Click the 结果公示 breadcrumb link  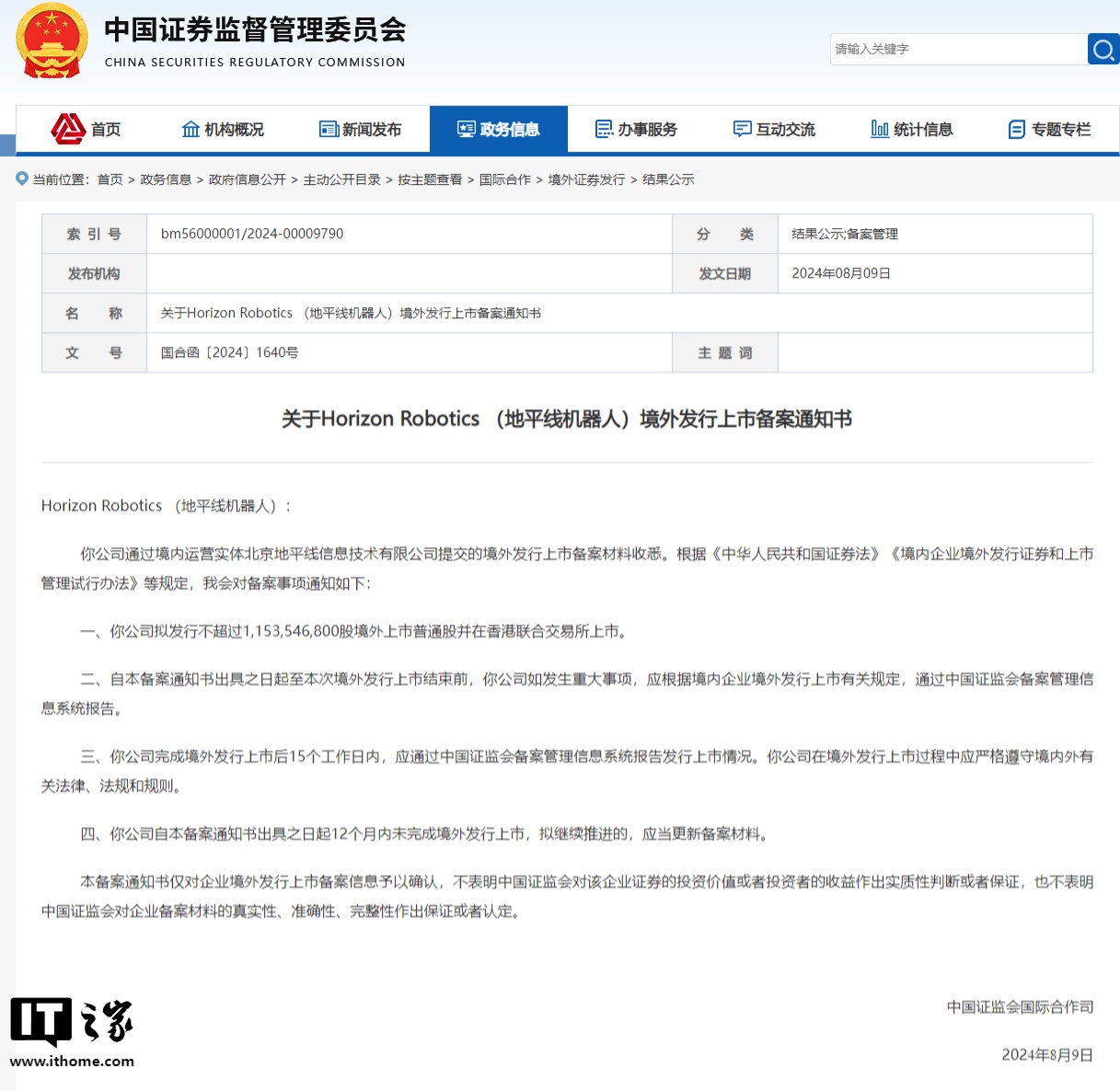[667, 179]
